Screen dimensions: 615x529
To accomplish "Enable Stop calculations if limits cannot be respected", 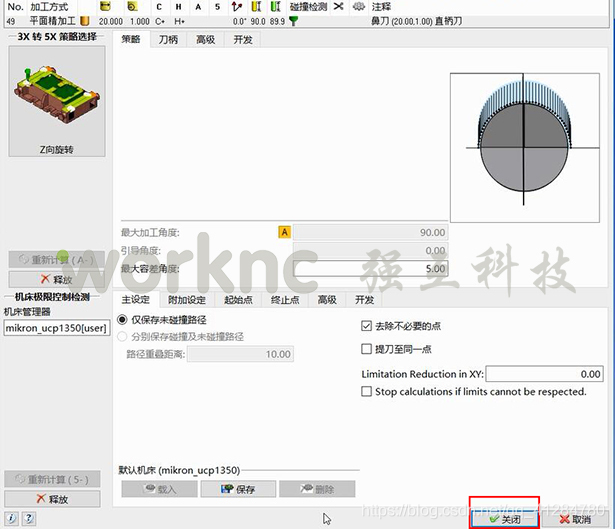I will 366,391.
